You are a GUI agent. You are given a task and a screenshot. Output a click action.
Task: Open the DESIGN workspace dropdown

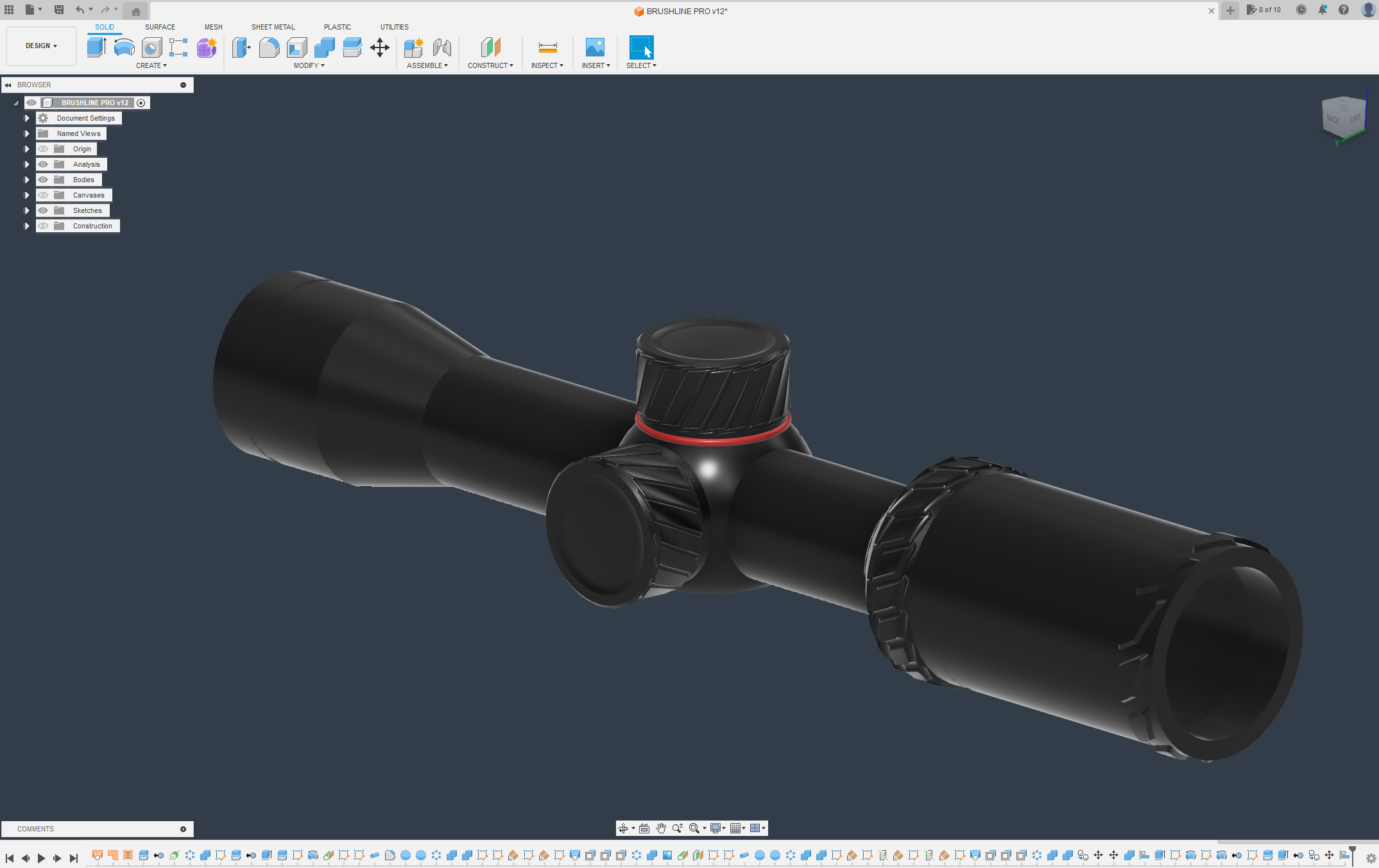coord(41,46)
